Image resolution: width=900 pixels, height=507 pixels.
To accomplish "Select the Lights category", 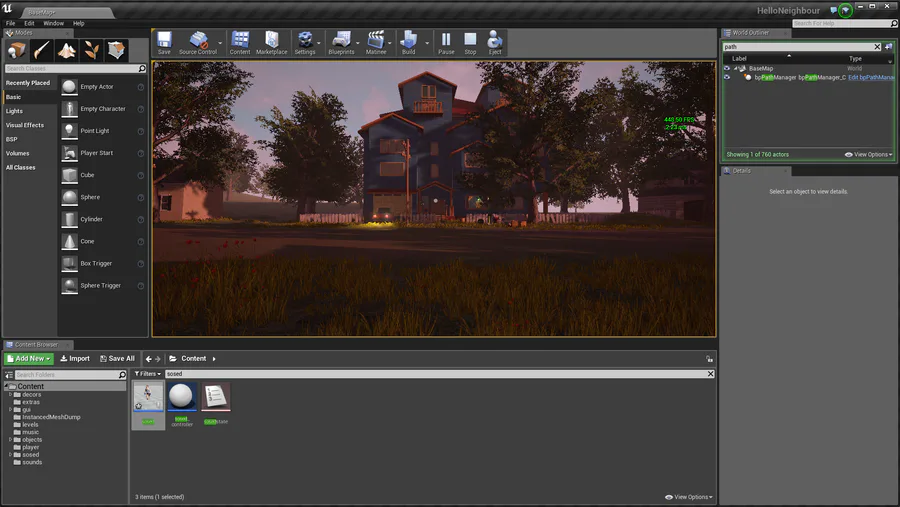I will pyautogui.click(x=14, y=111).
